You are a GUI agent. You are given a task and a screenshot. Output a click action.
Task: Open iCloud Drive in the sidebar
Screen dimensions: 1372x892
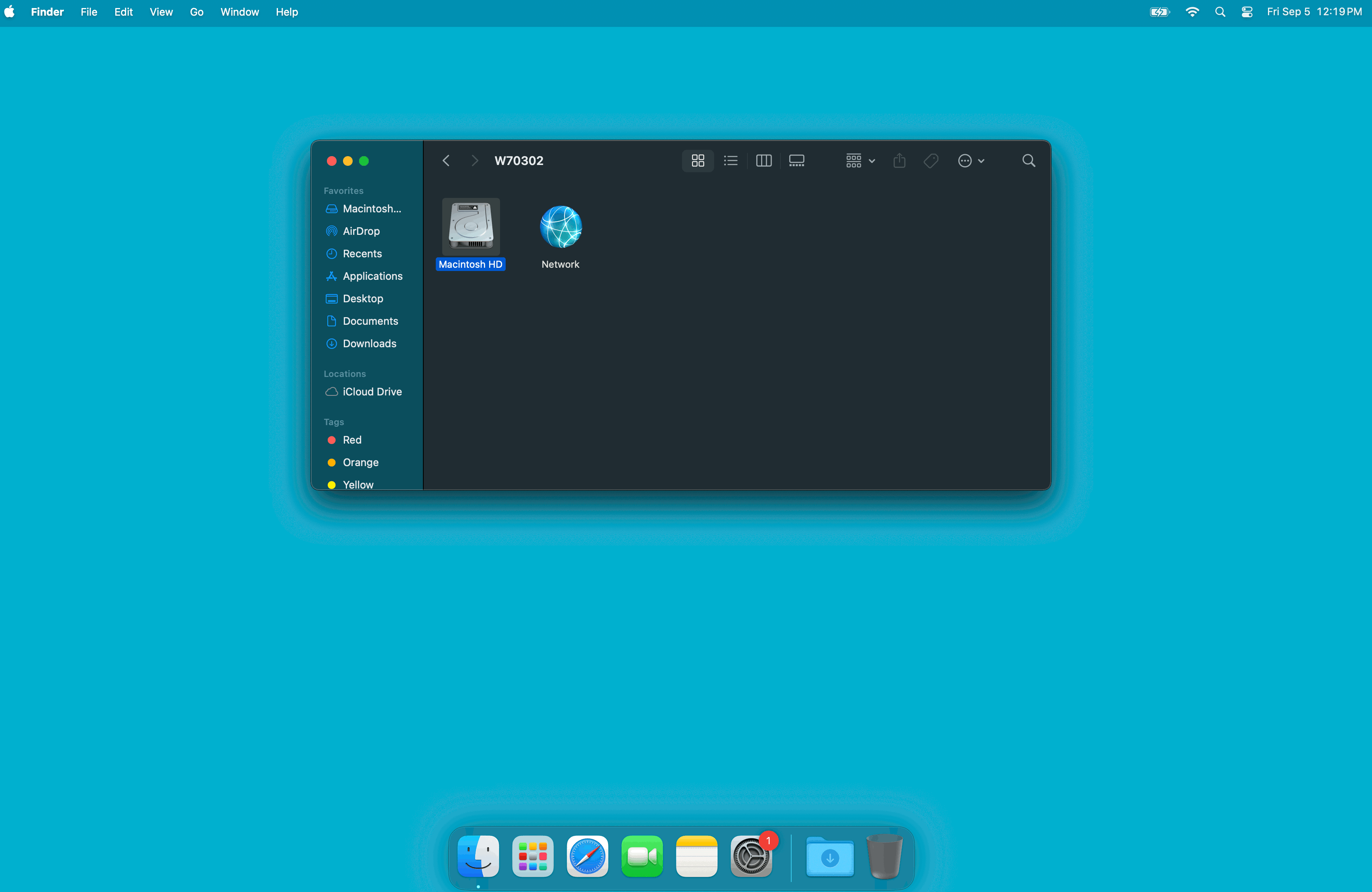pos(372,391)
